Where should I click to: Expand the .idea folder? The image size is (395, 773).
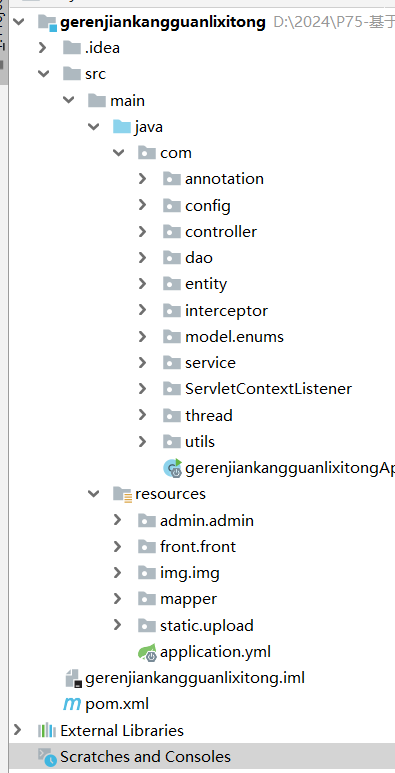(x=42, y=48)
